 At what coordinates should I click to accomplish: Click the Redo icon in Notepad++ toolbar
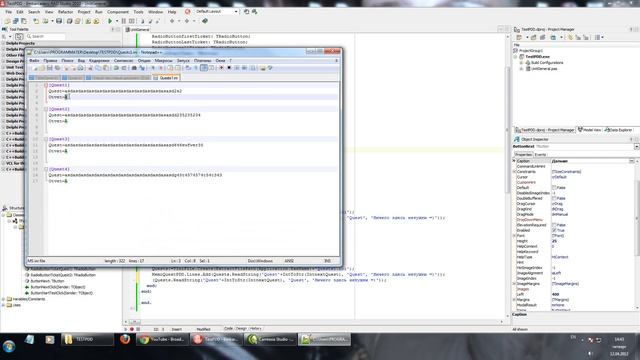[124, 68]
